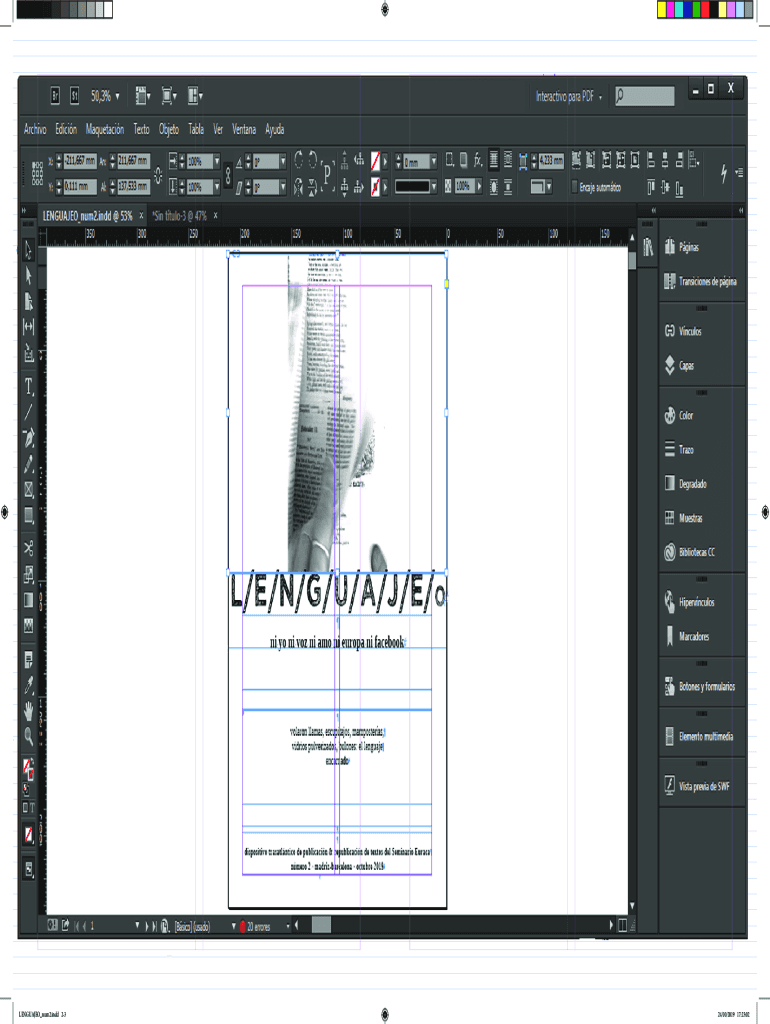The width and height of the screenshot is (770, 1024).
Task: Select the Page tool
Action: 28,301
